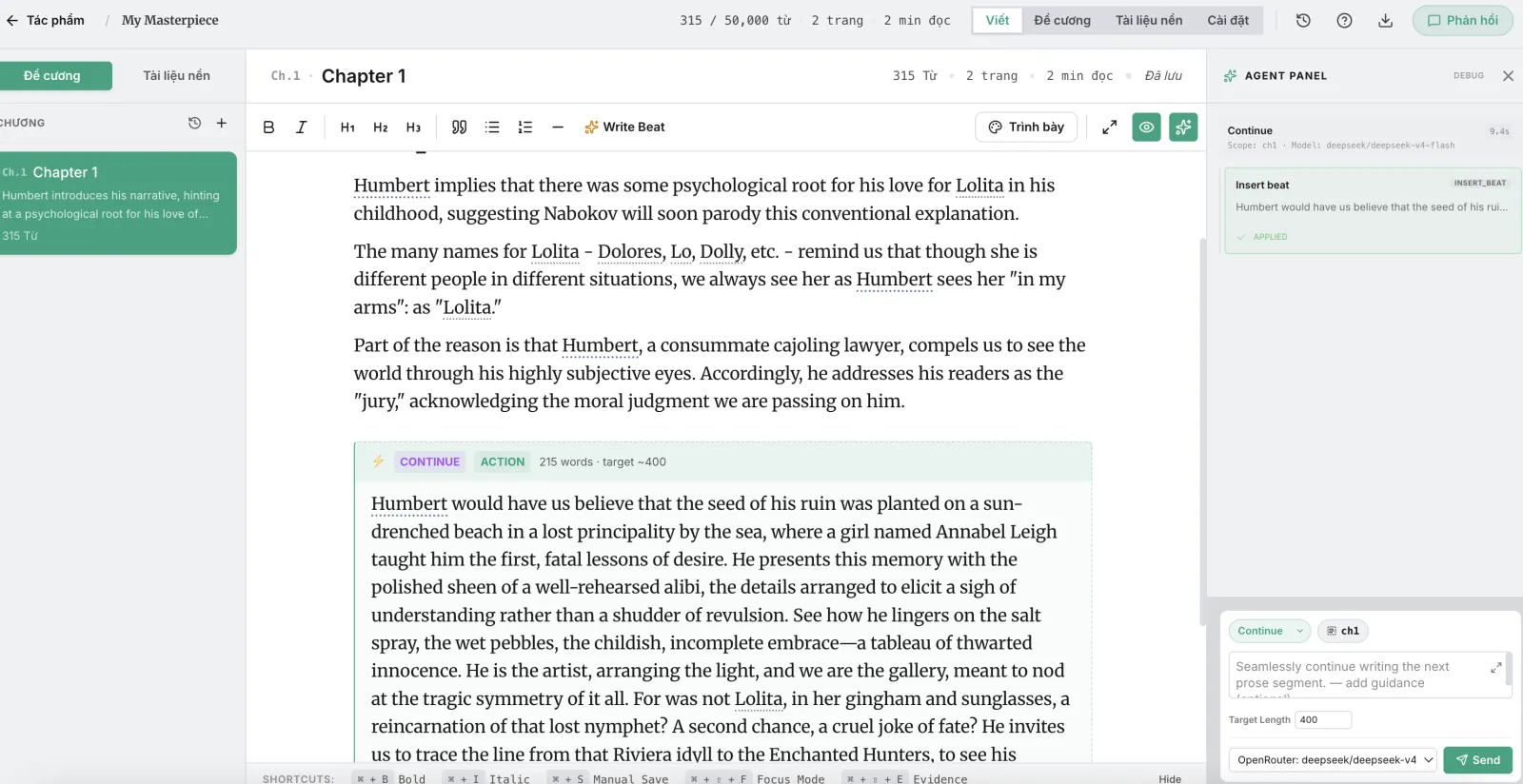Click the Write Beat button
Image resolution: width=1523 pixels, height=784 pixels.
tap(624, 127)
